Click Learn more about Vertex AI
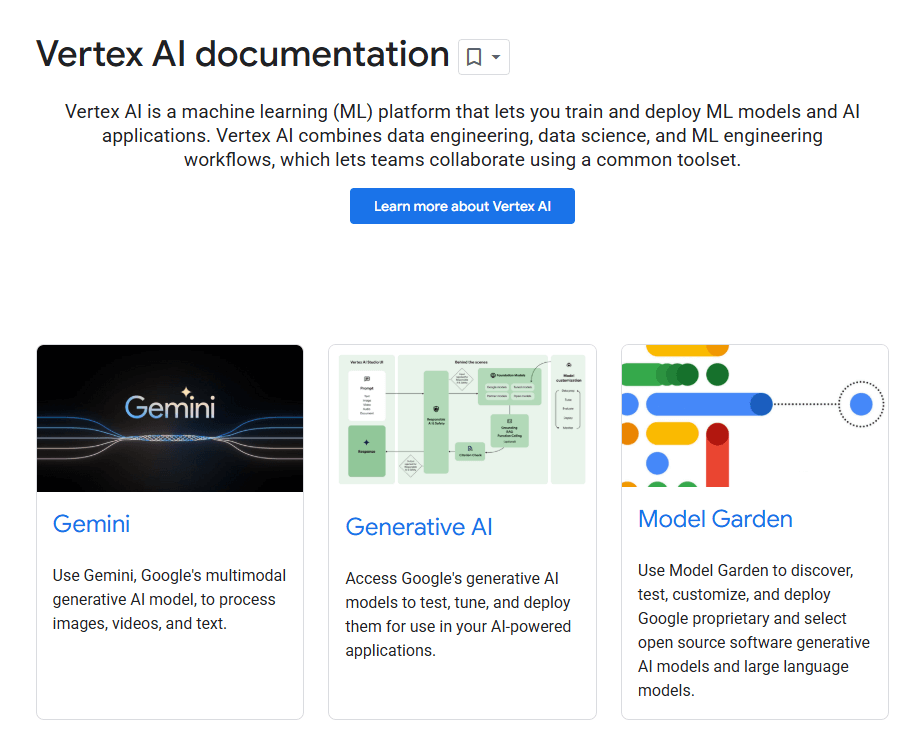Viewport: 919px width, 741px height. [461, 206]
